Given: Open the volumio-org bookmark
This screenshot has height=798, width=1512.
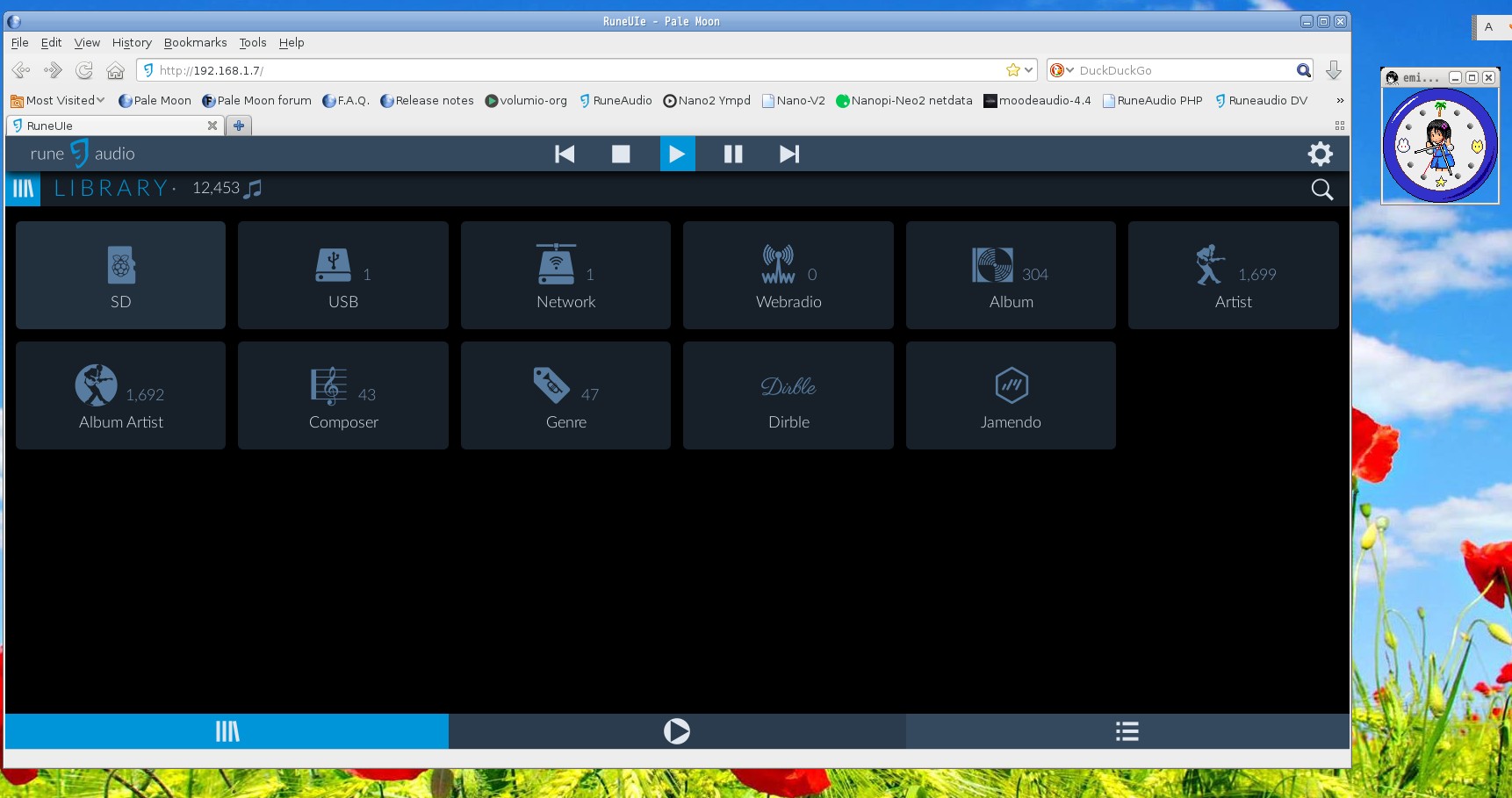Looking at the screenshot, I should pos(525,100).
